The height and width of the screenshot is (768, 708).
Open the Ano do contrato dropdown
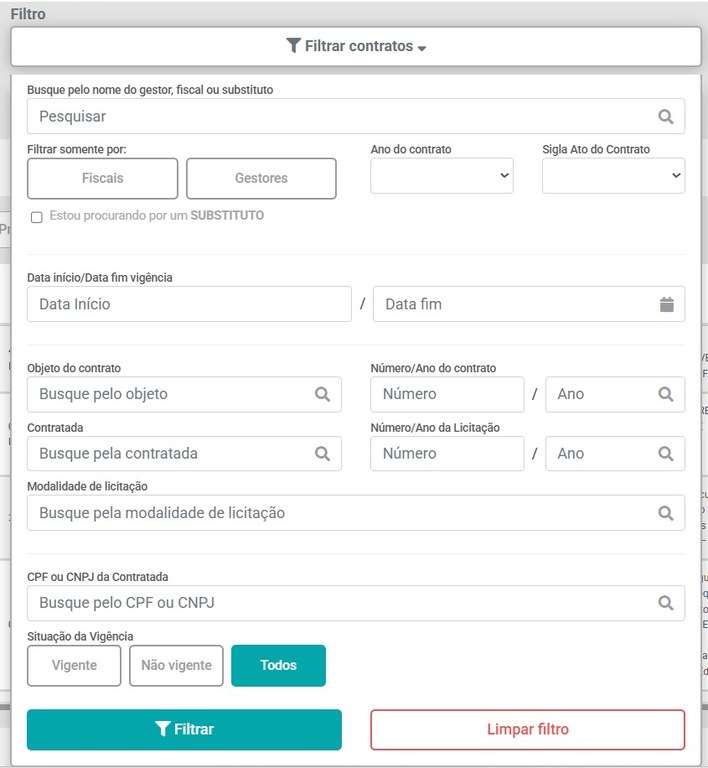point(441,176)
